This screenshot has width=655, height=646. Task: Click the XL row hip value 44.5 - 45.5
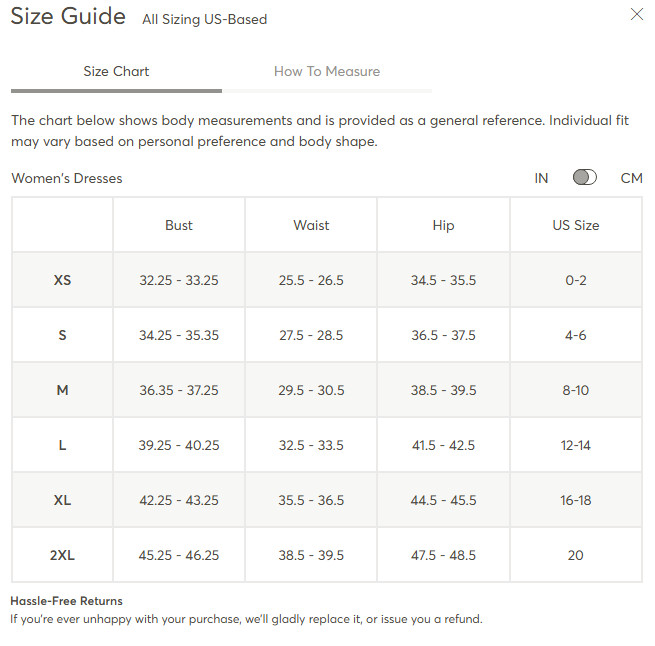(x=443, y=500)
